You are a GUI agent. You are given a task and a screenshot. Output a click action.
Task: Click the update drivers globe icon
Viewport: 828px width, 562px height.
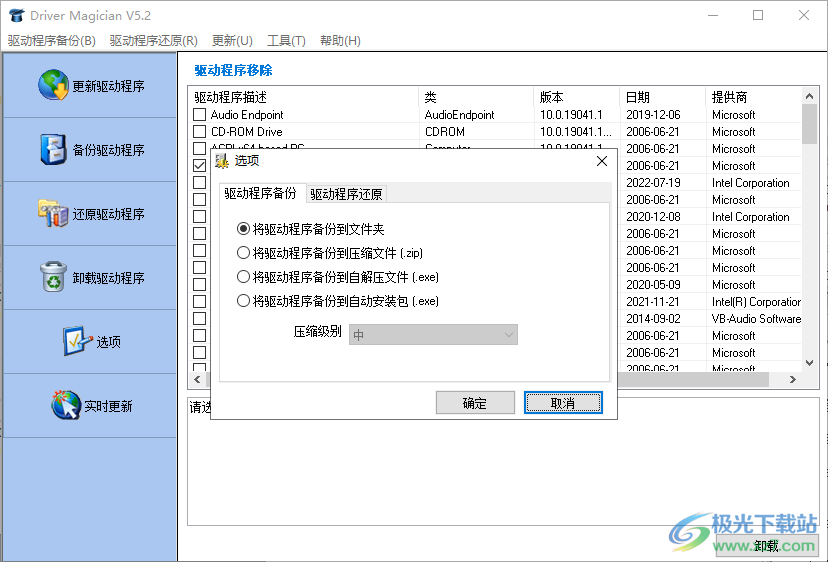[x=53, y=85]
